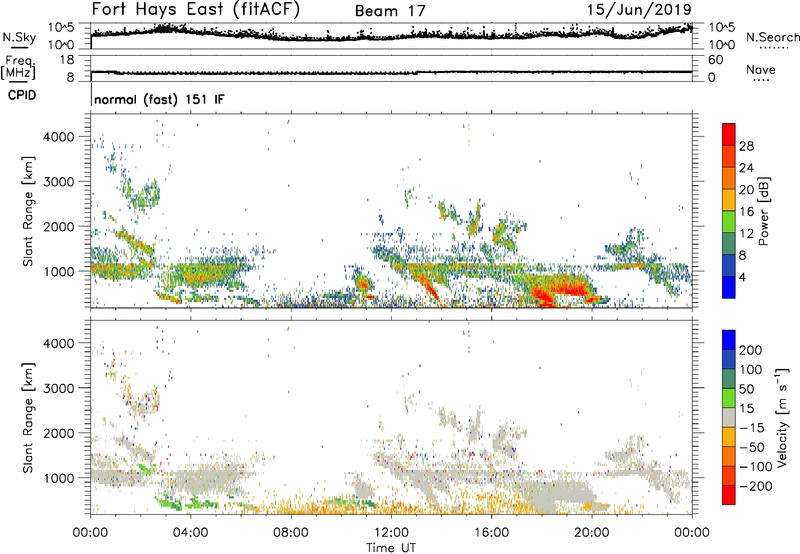Viewport: 800px width, 554px height.
Task: Click '4000' on the power panel range axis
Action: (59, 137)
